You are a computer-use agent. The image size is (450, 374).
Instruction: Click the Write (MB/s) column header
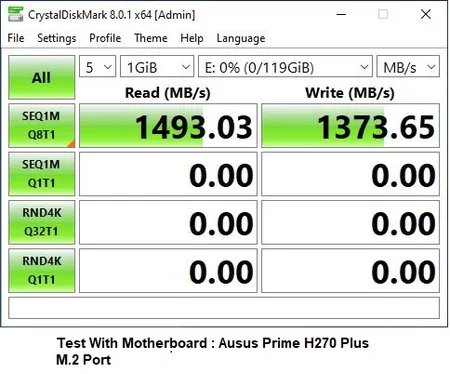pos(350,93)
